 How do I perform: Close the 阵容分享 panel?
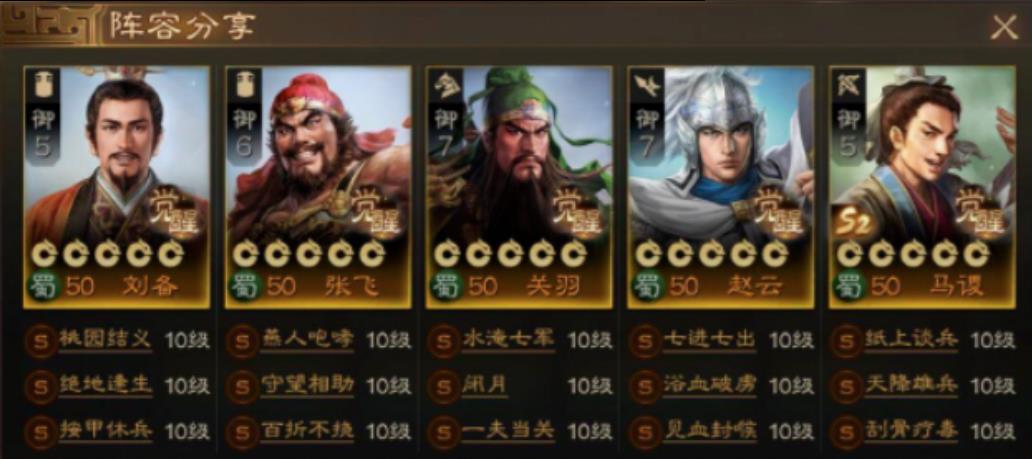tap(1004, 27)
